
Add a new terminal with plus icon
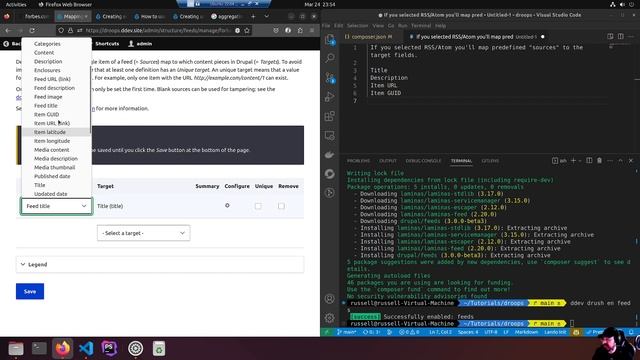573,161
